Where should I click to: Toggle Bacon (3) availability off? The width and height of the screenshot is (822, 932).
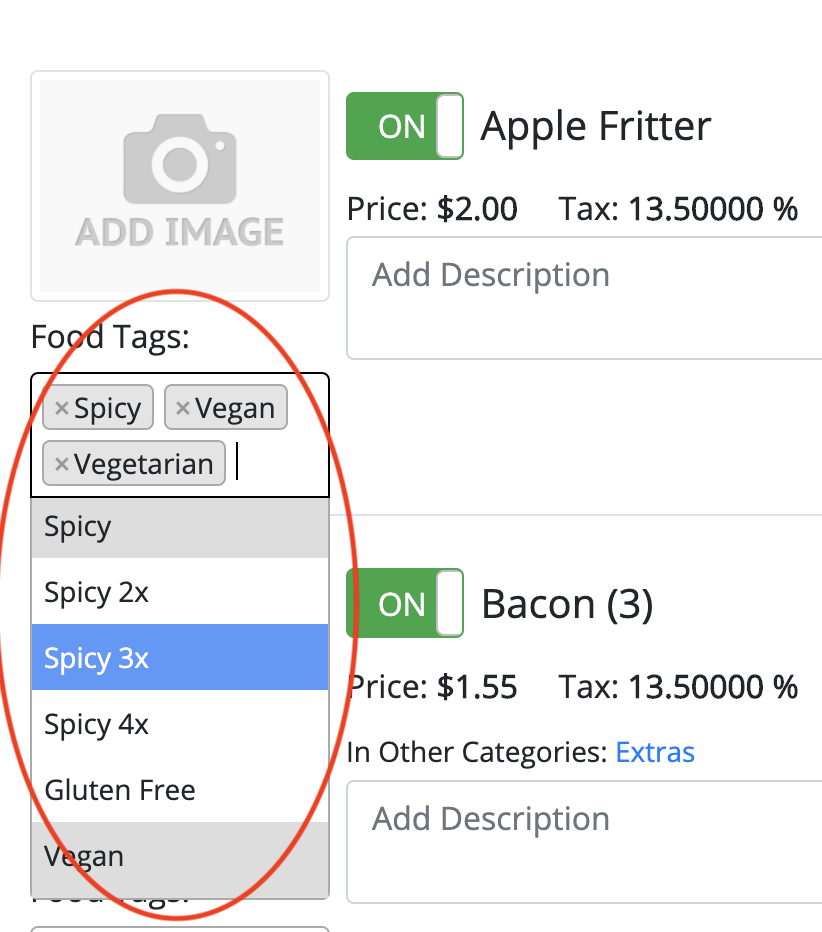point(404,603)
